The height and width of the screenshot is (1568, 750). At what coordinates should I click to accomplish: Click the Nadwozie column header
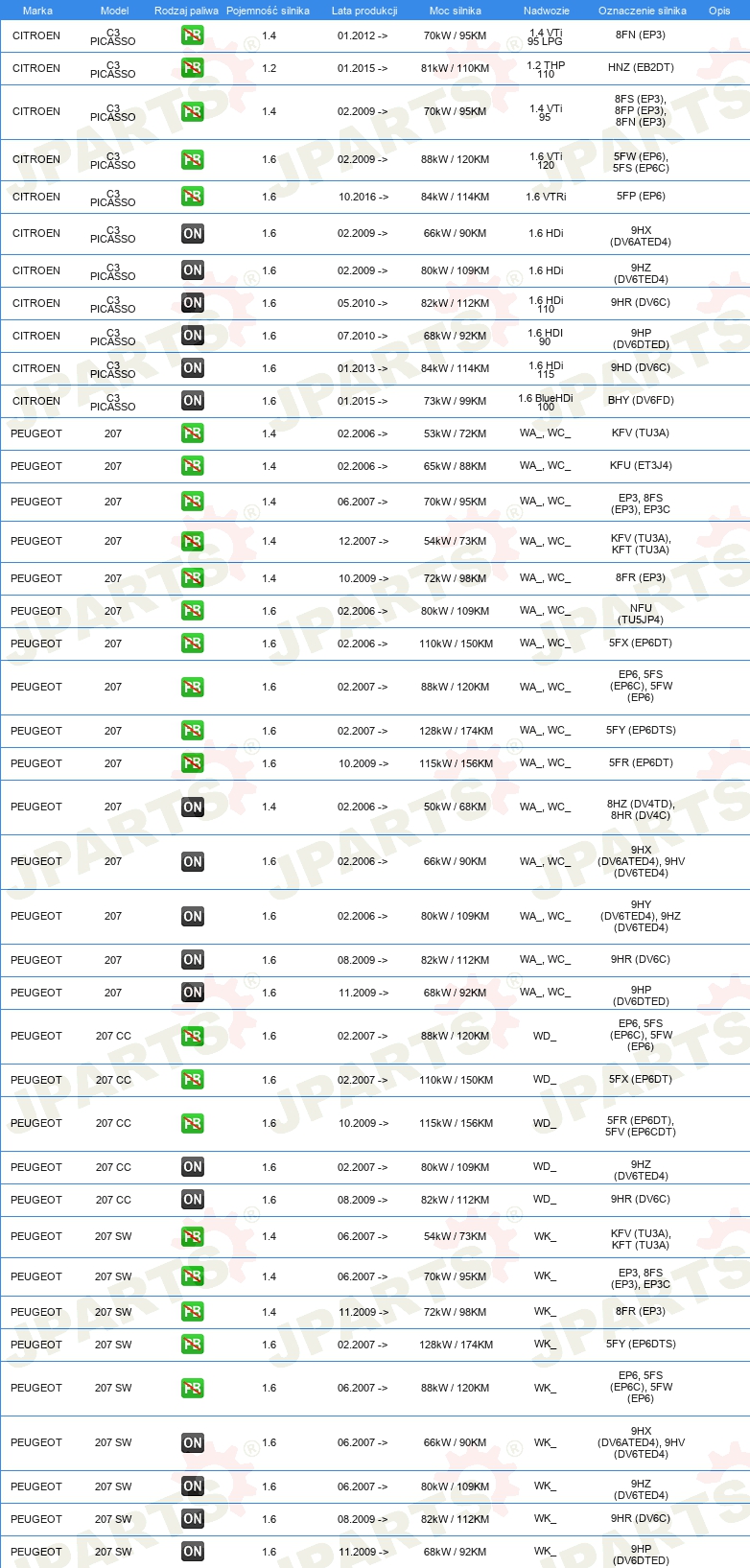coord(547,11)
